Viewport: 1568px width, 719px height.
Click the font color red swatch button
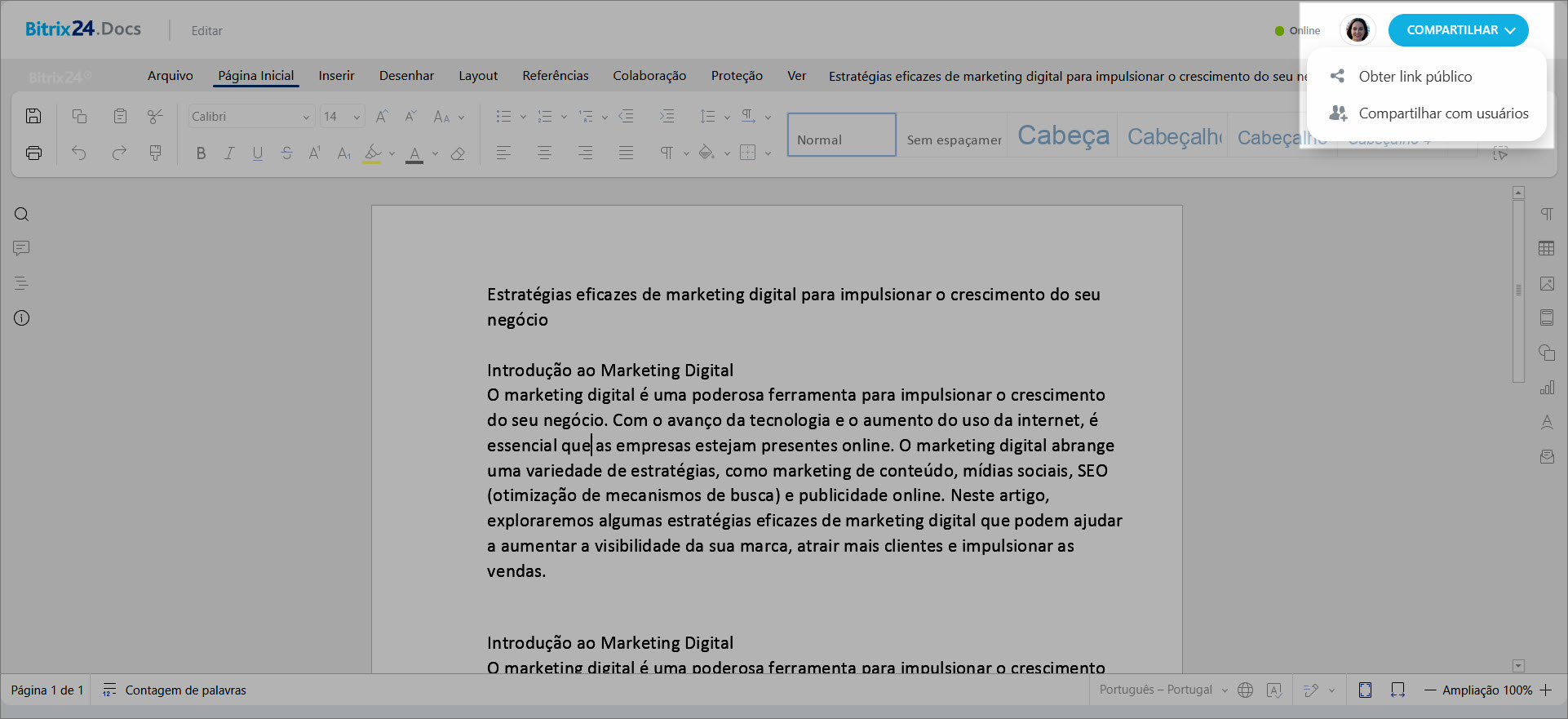pyautogui.click(x=414, y=153)
